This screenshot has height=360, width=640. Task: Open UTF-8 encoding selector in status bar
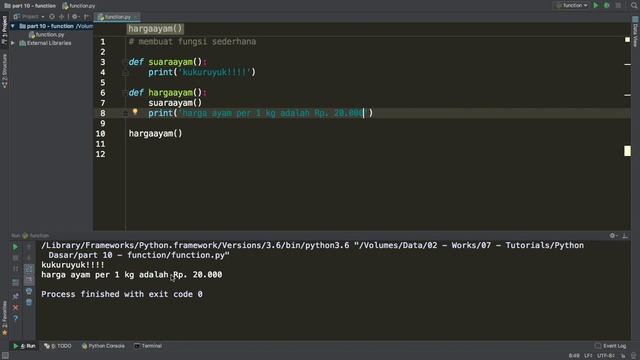click(x=606, y=356)
